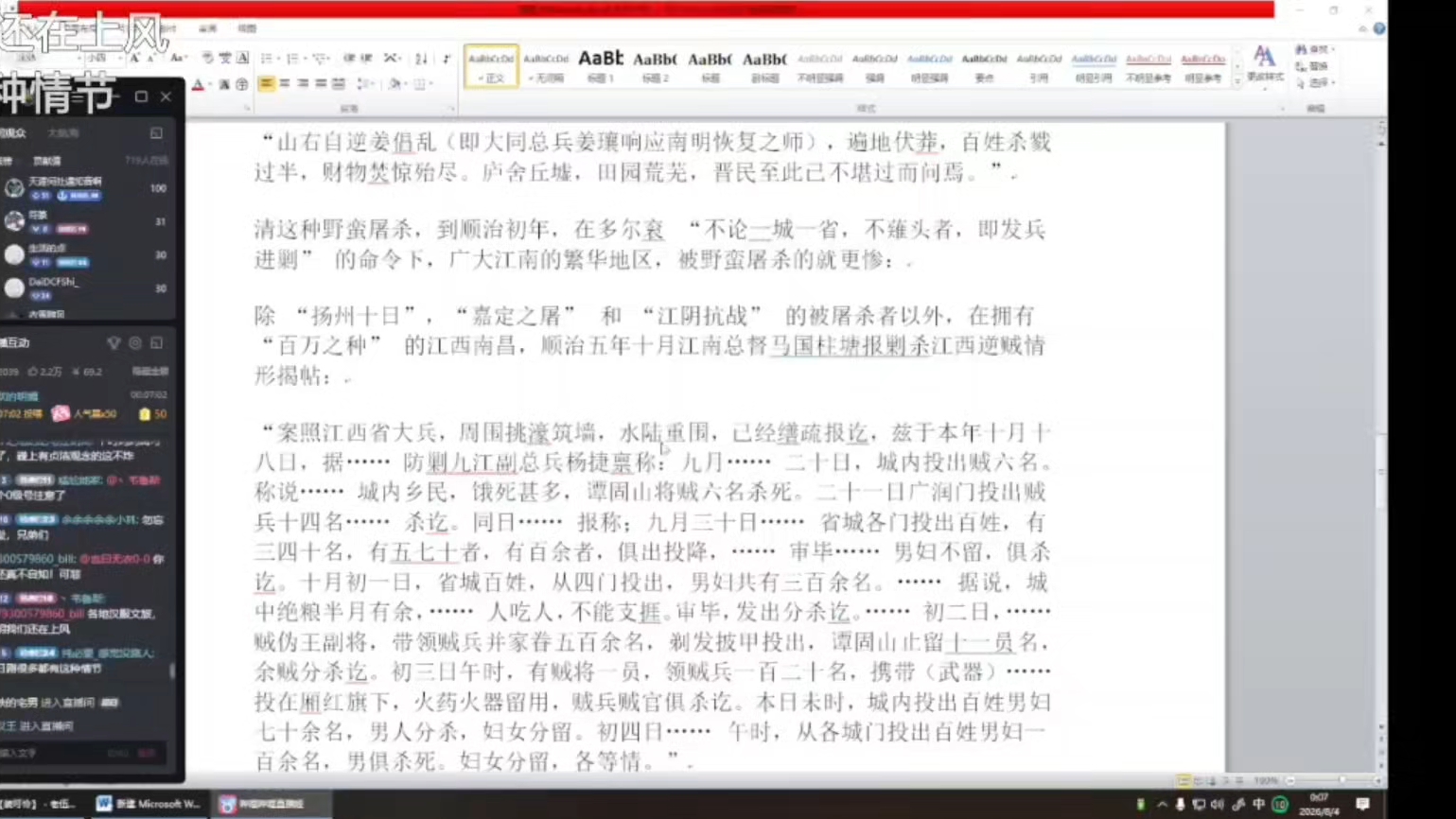Select the 标题 1 style
The width and height of the screenshot is (1456, 819).
coord(601,66)
